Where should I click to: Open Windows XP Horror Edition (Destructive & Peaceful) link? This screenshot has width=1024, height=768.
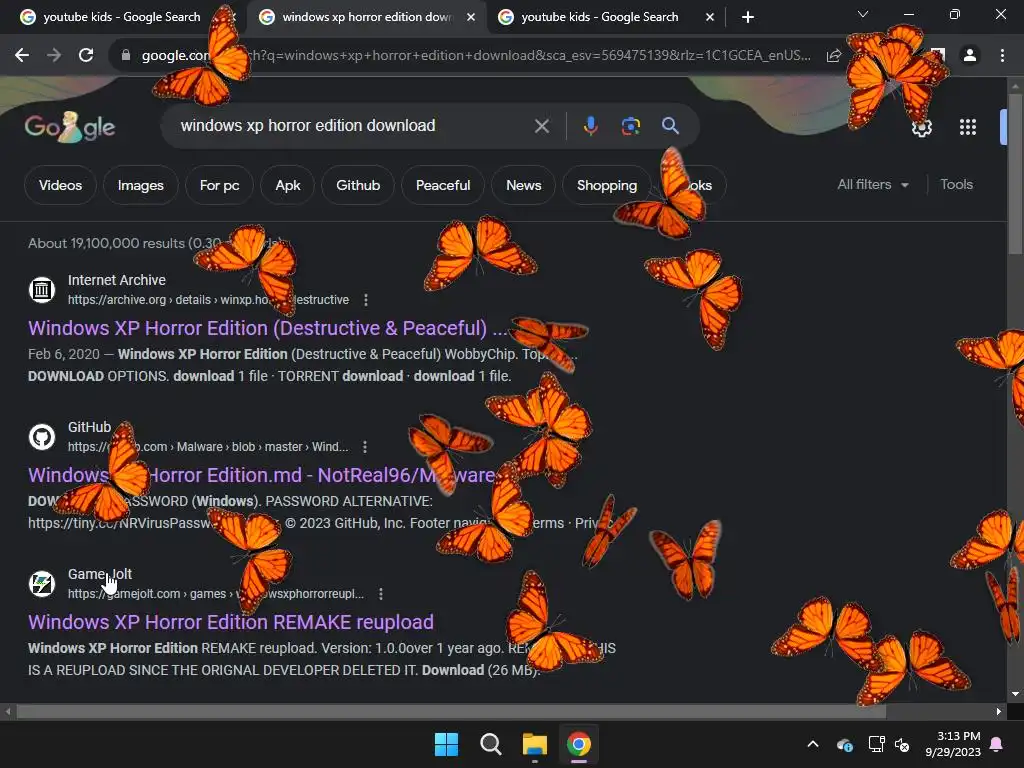[268, 328]
